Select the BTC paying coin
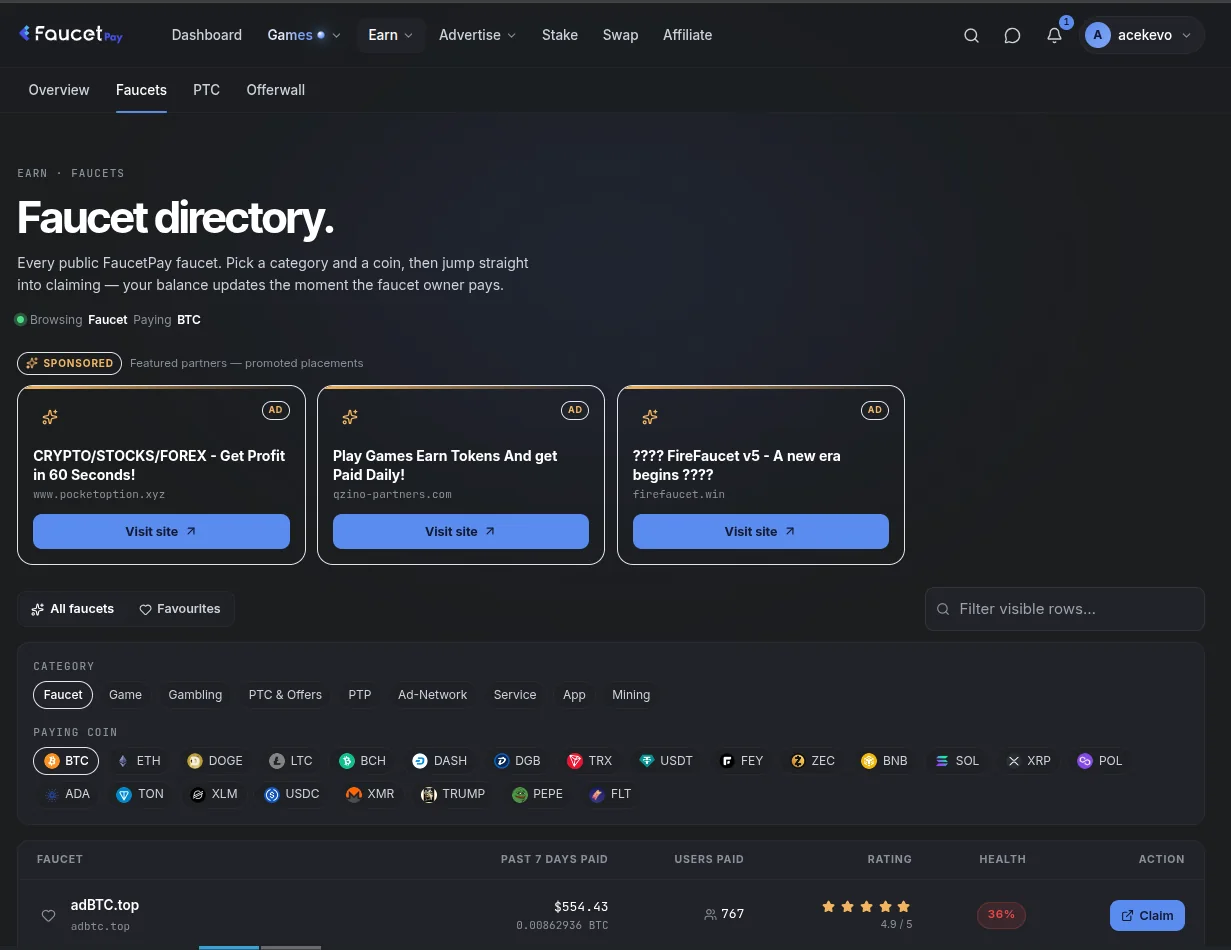The height and width of the screenshot is (950, 1231). pyautogui.click(x=66, y=761)
